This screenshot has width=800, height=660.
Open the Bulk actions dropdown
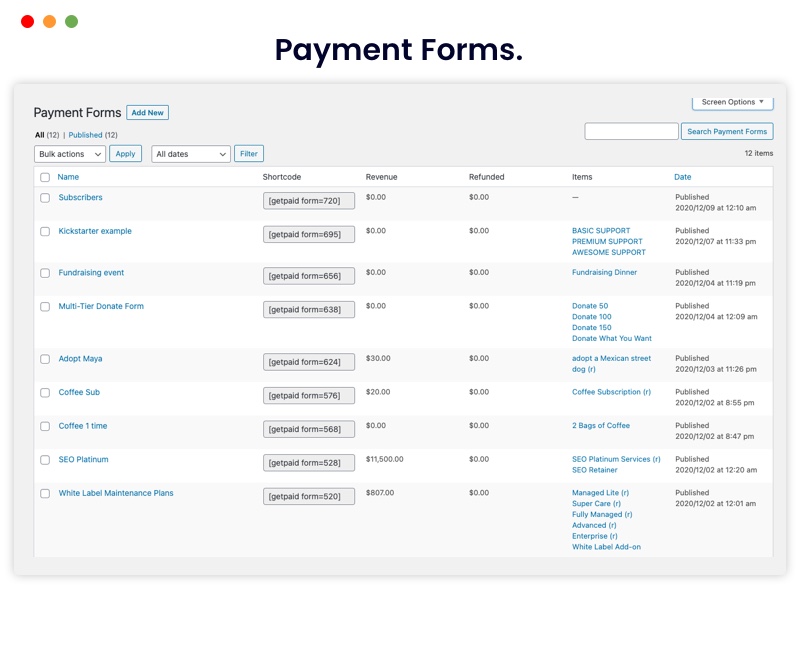tap(70, 154)
